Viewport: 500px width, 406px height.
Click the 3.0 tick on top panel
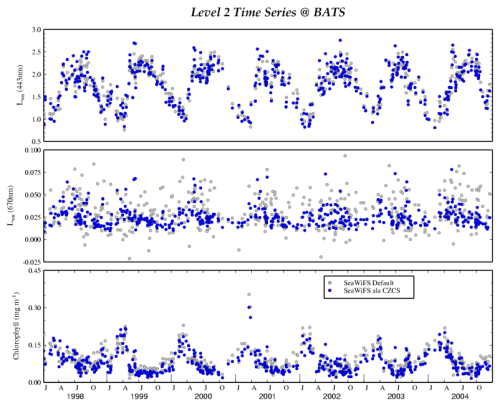[x=36, y=30]
